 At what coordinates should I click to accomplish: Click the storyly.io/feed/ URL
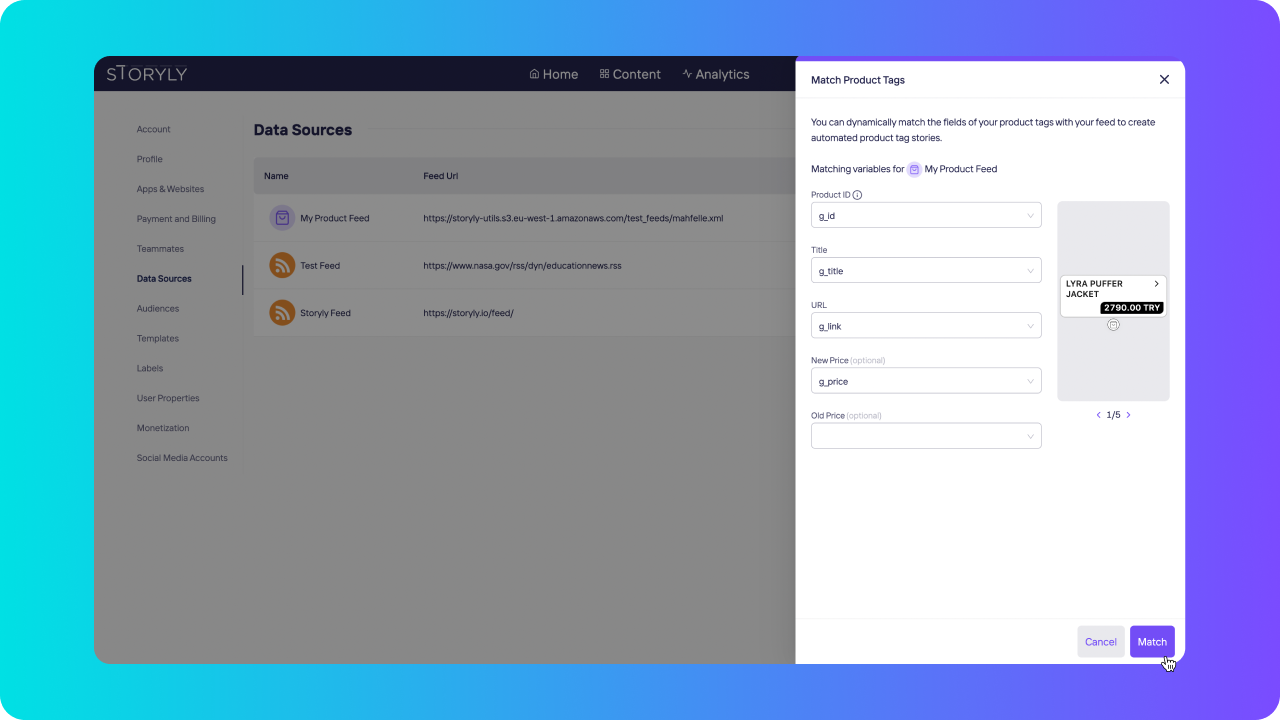coord(468,313)
